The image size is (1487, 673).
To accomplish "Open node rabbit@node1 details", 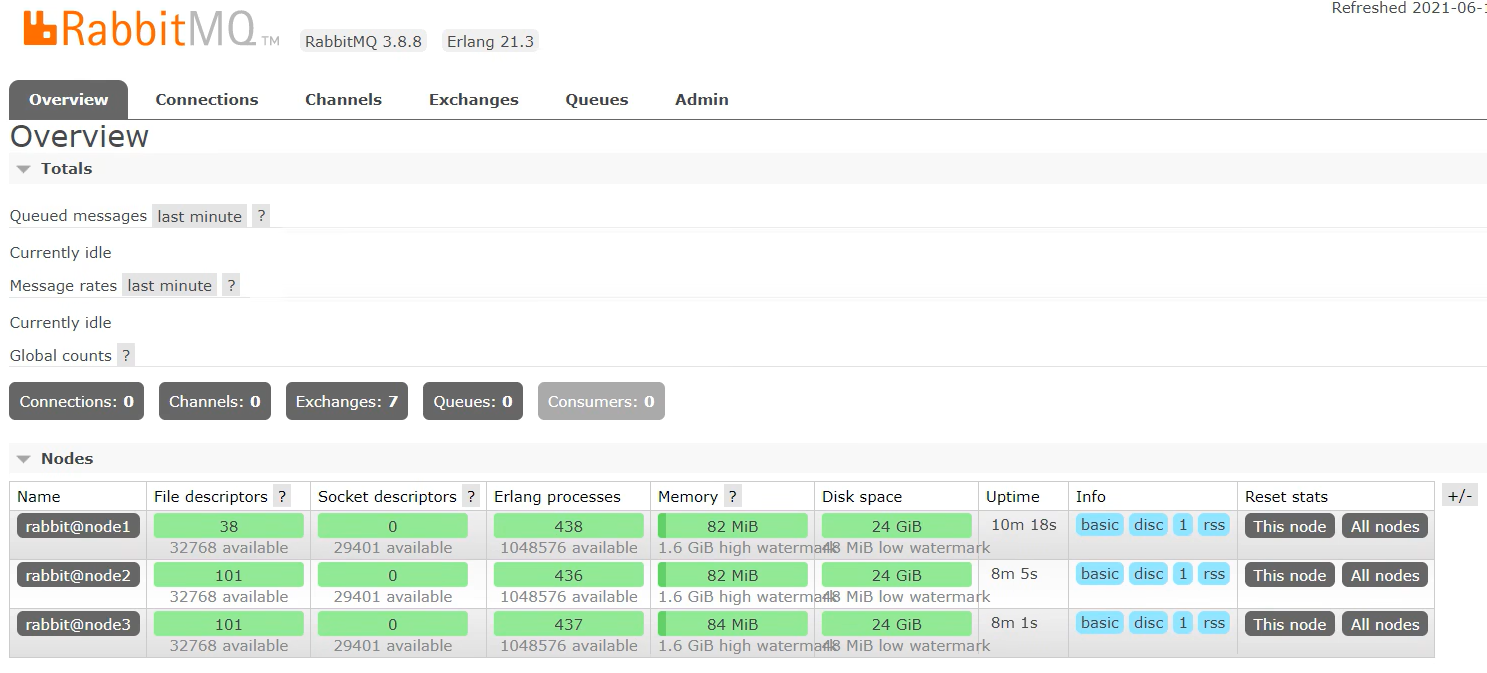I will [78, 526].
